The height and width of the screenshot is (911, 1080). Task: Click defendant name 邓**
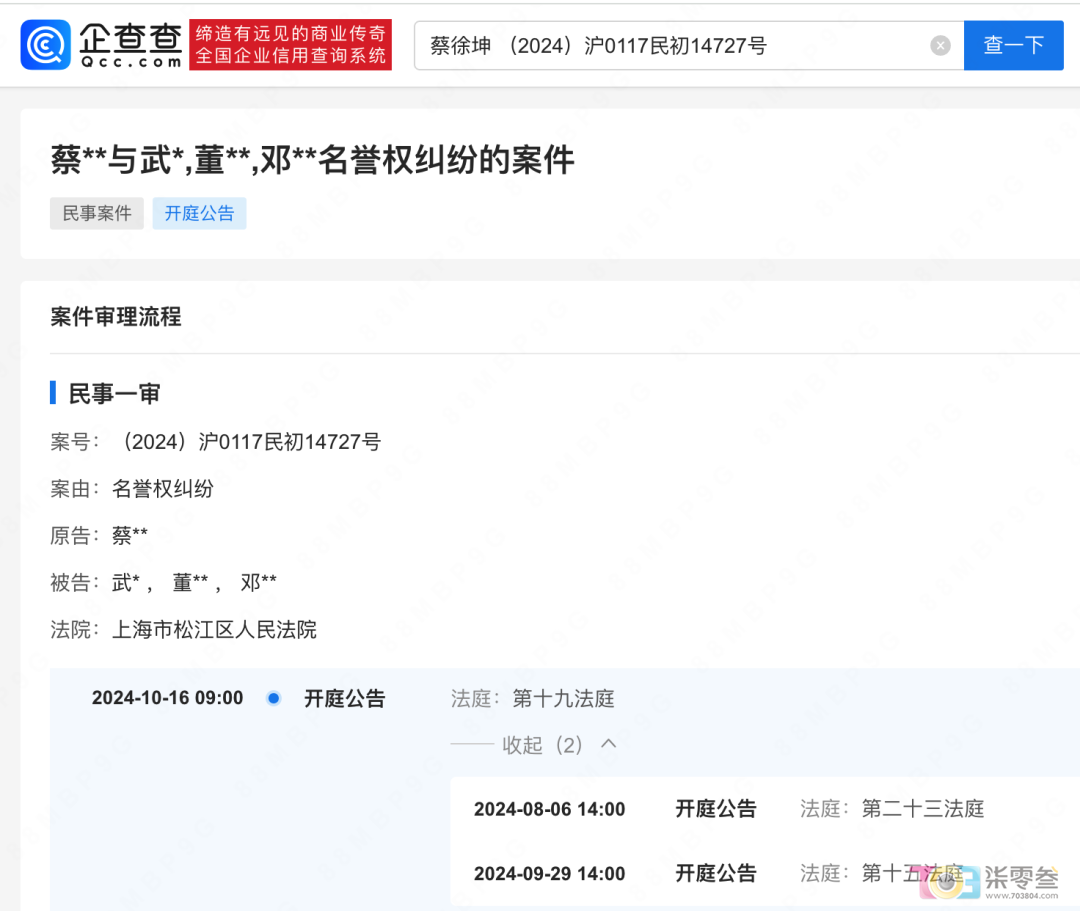pos(258,583)
